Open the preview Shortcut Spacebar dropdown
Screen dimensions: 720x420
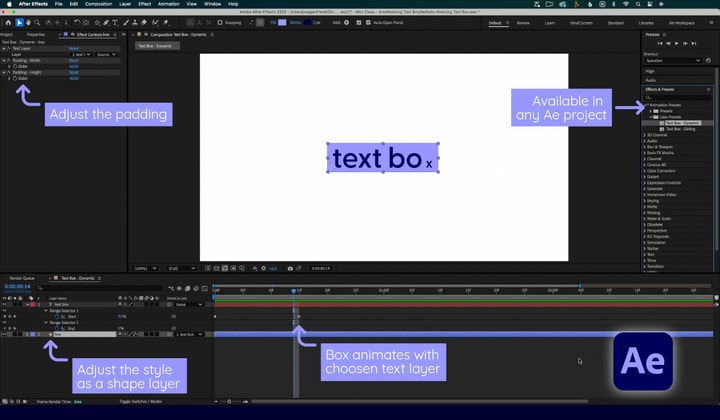pos(673,61)
